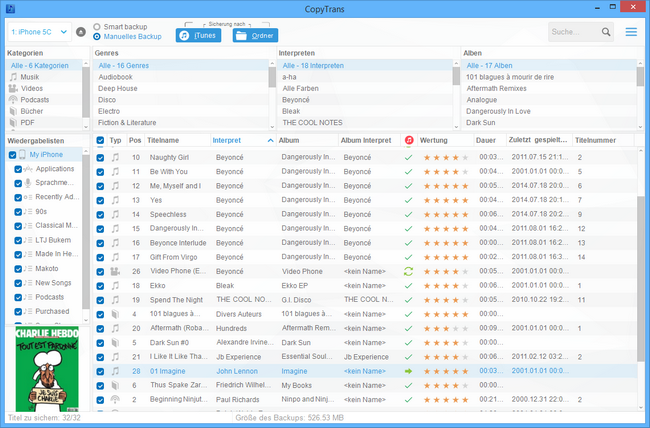Open the iPhone 5C device dropdown

click(x=39, y=32)
